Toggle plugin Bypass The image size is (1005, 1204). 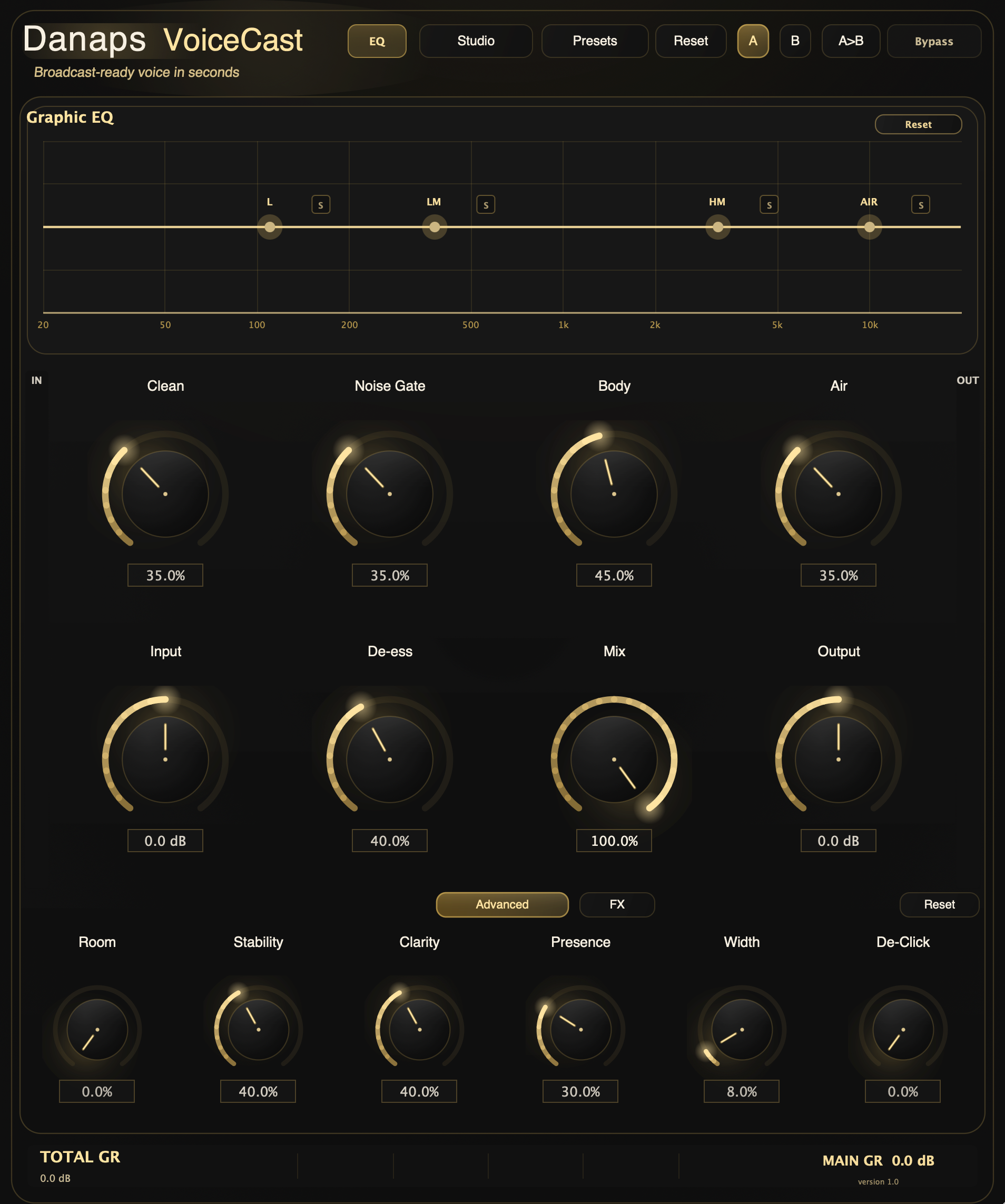(x=934, y=41)
